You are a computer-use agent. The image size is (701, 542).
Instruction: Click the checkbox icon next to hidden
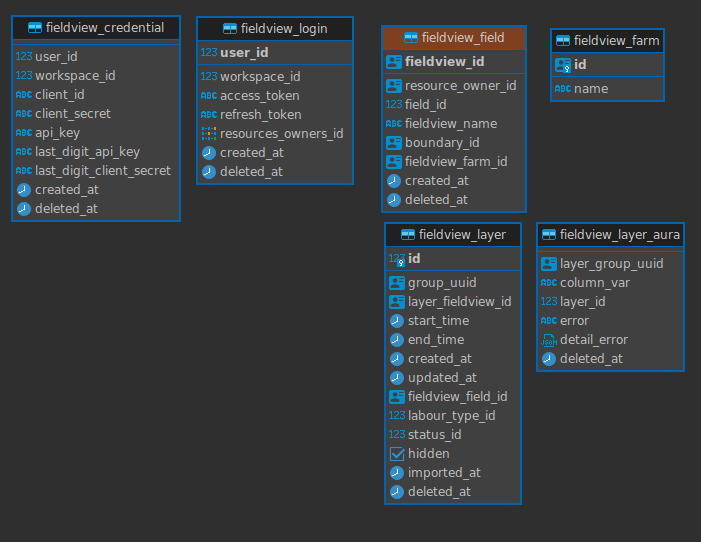click(x=397, y=454)
